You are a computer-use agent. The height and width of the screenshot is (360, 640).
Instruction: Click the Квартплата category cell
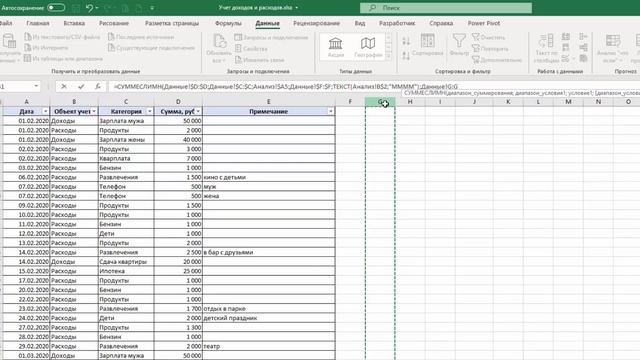(126, 158)
